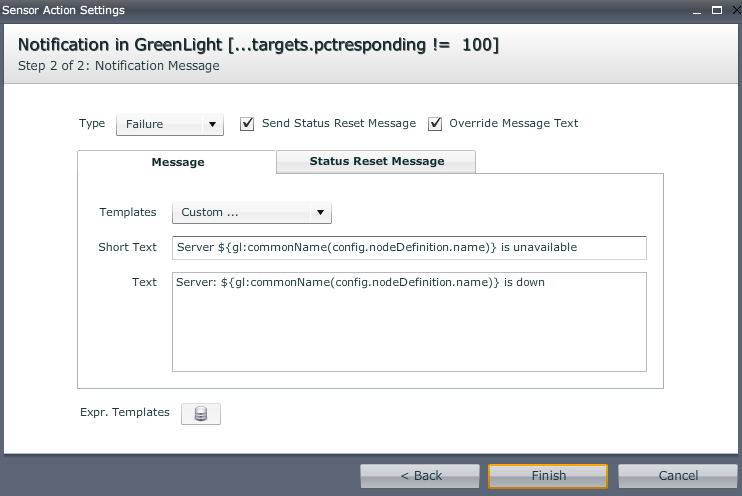Screen dimensions: 742x496
Task: Uncheck the Override Message Text checkbox
Action: coord(435,124)
